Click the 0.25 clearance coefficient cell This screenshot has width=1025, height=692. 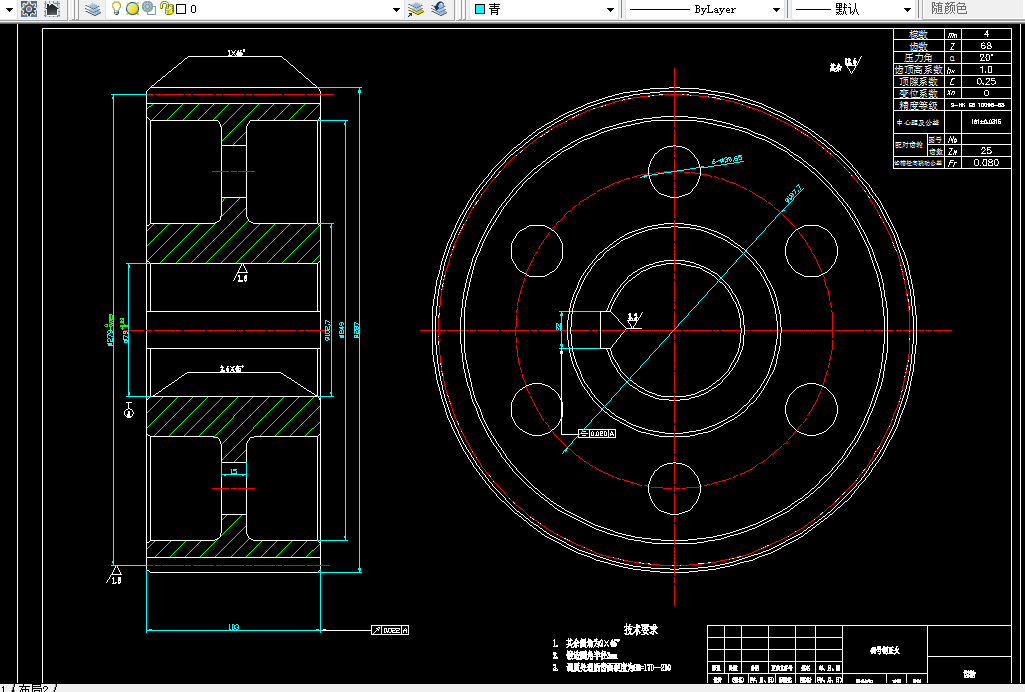point(986,82)
